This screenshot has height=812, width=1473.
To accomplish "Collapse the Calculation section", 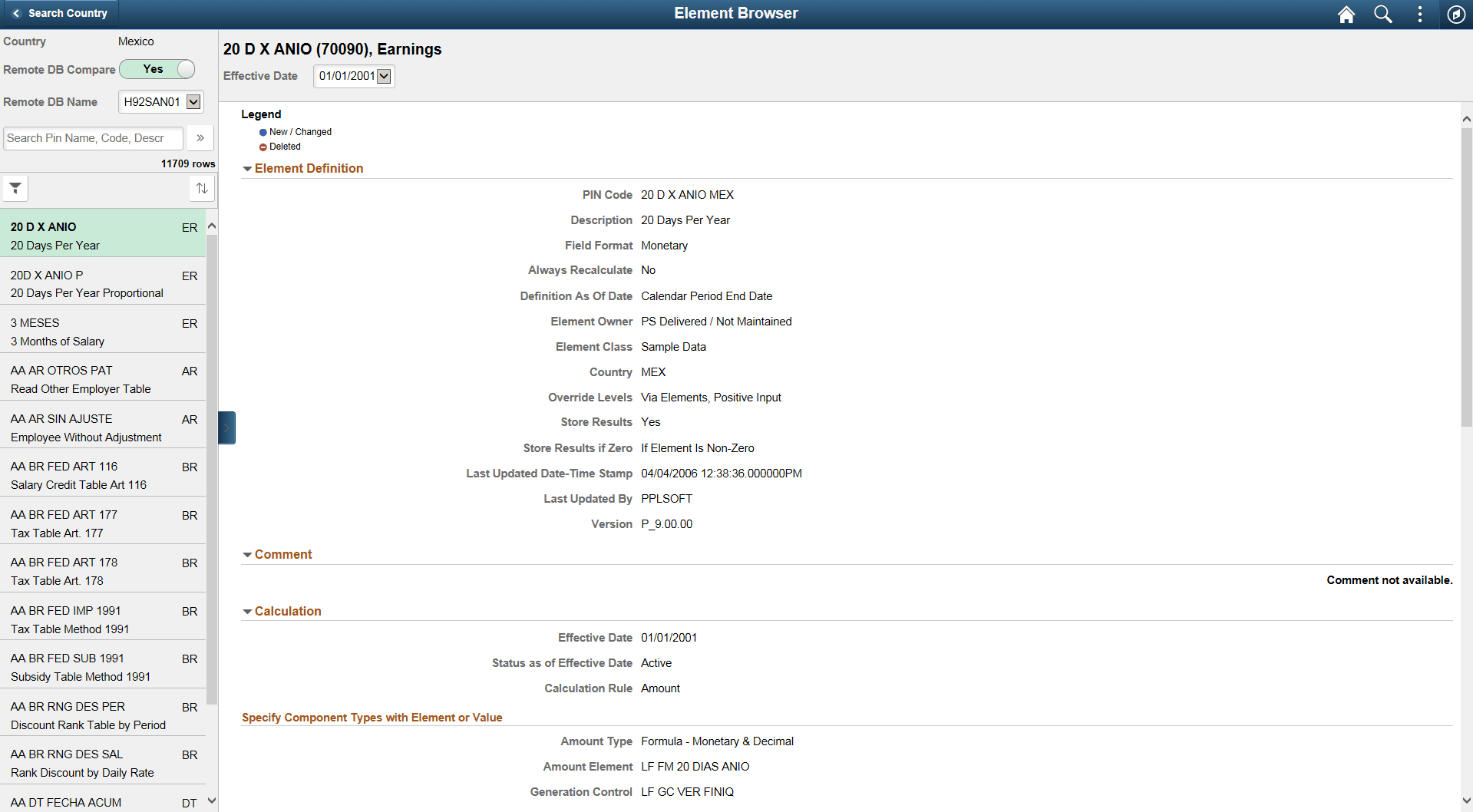I will click(247, 611).
